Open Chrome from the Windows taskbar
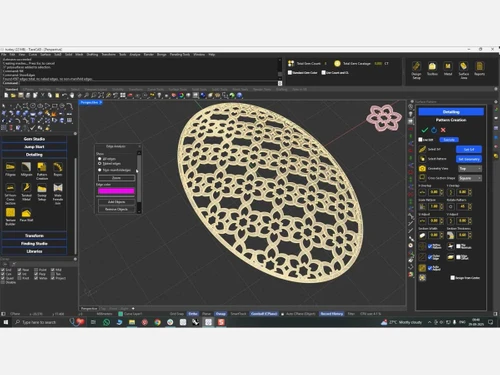This screenshot has height=375, width=500. tap(157, 322)
